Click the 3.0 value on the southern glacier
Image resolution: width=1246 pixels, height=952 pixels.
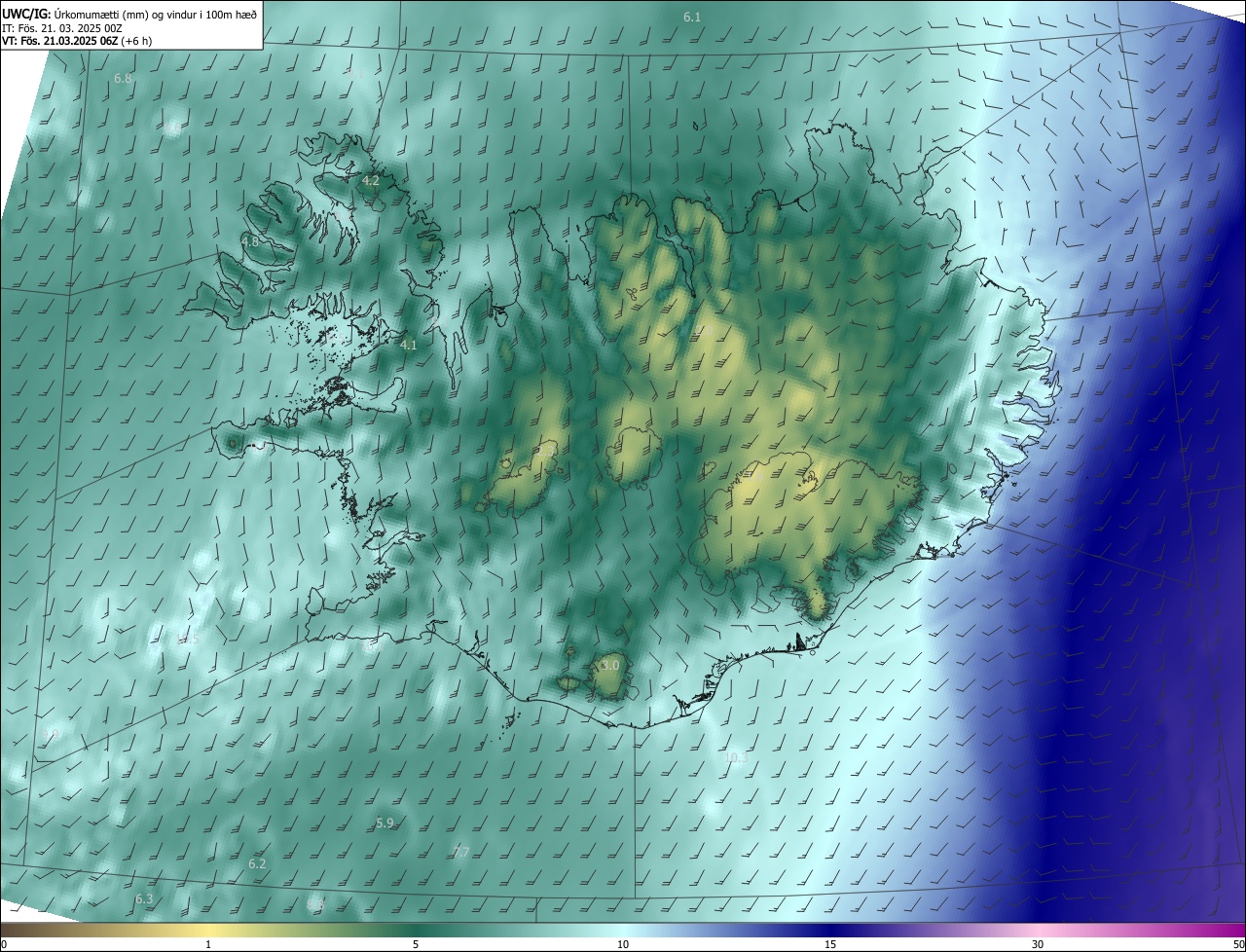click(610, 665)
